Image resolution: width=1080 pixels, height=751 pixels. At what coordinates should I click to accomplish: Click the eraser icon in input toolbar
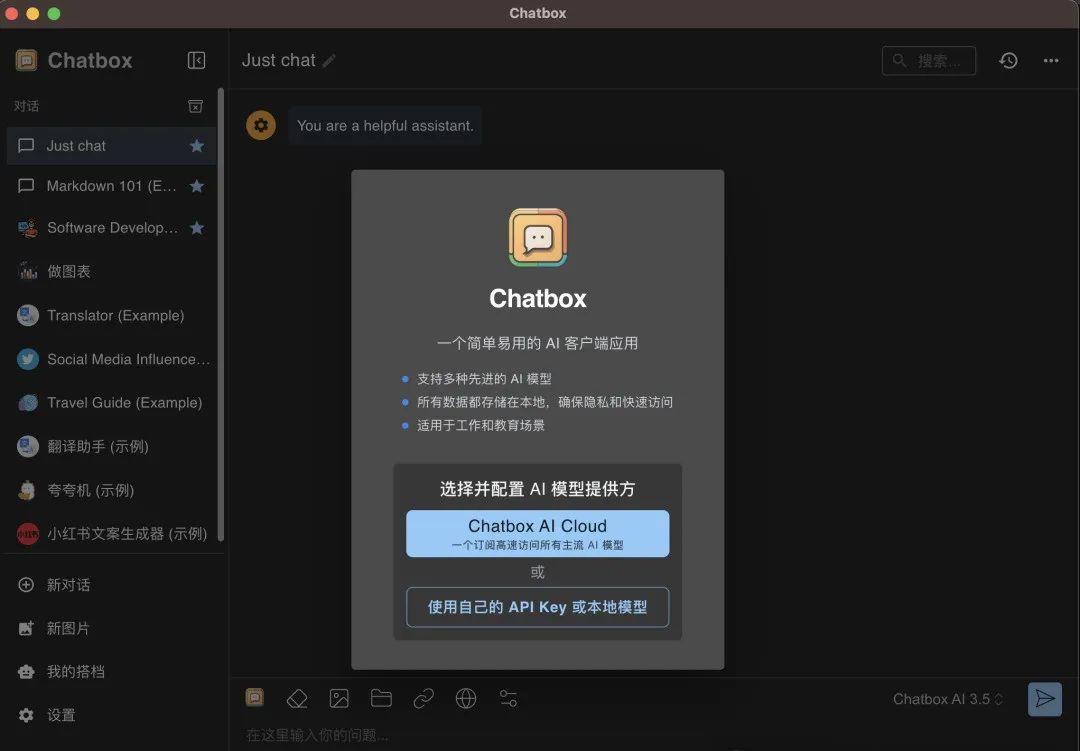(297, 699)
